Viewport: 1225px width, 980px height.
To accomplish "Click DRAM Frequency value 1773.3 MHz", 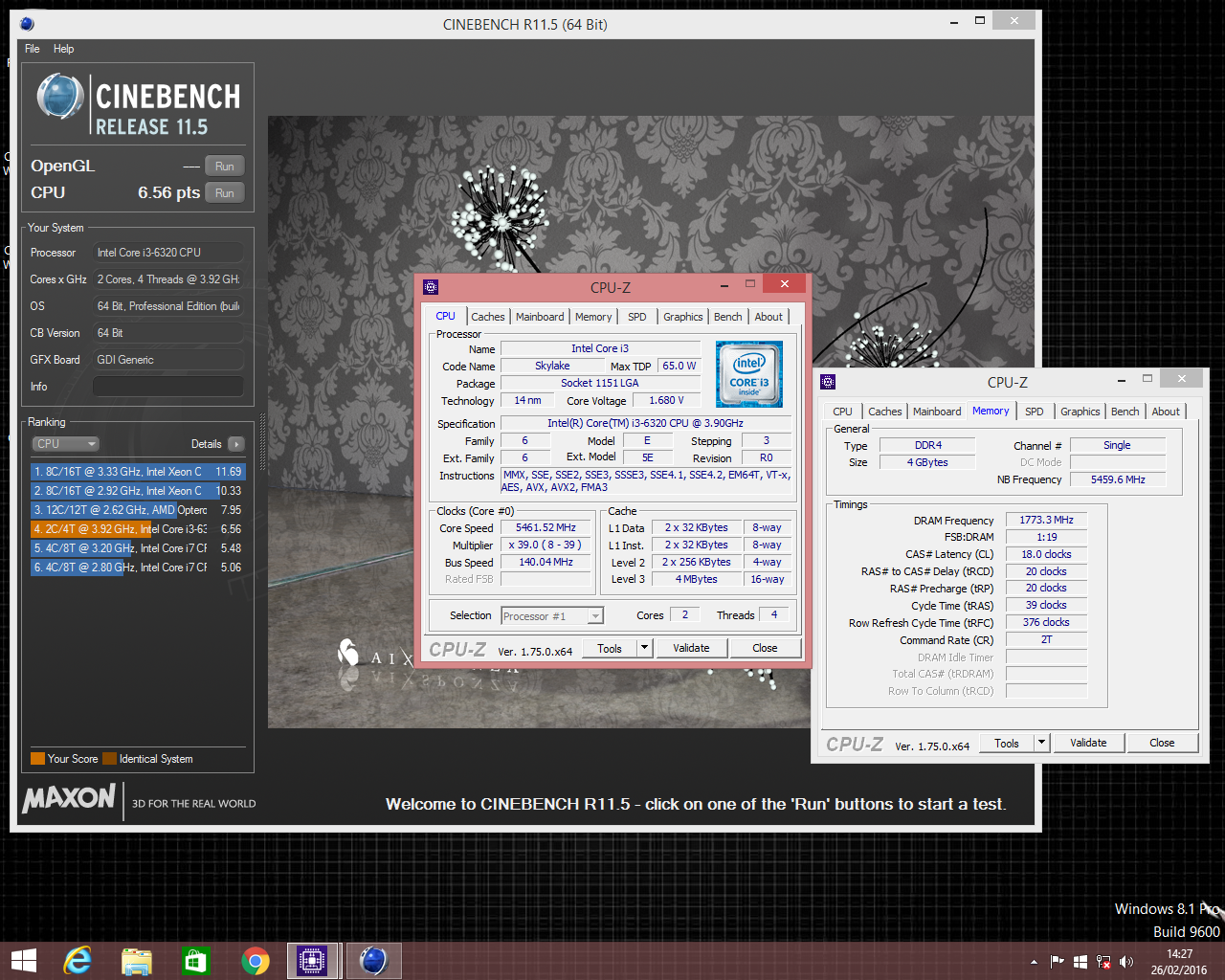I will click(x=1046, y=521).
